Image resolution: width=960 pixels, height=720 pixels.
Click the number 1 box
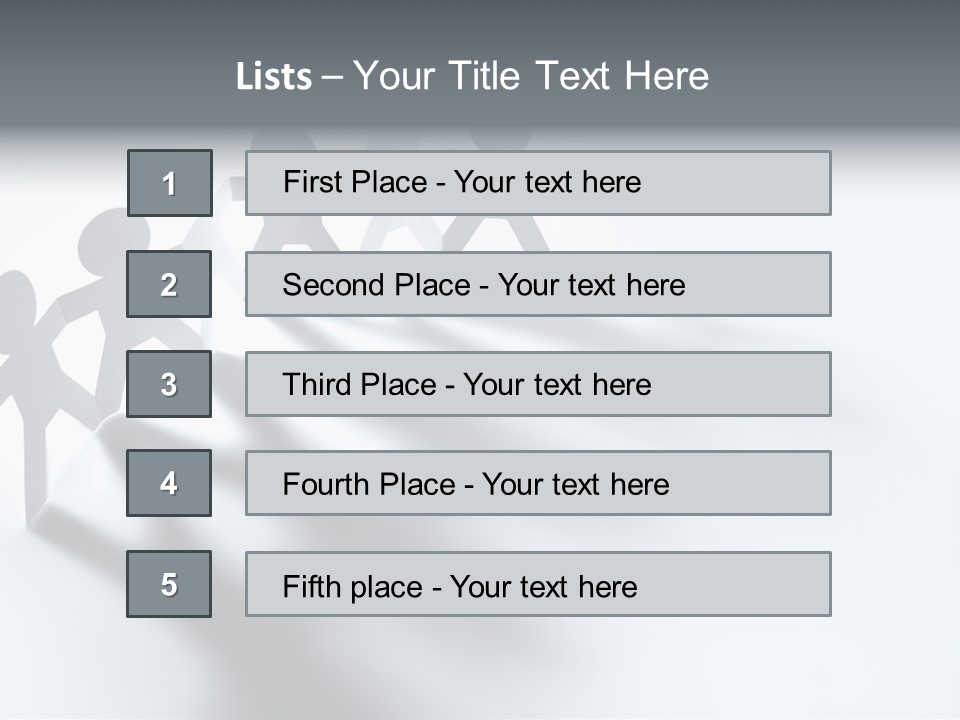170,183
